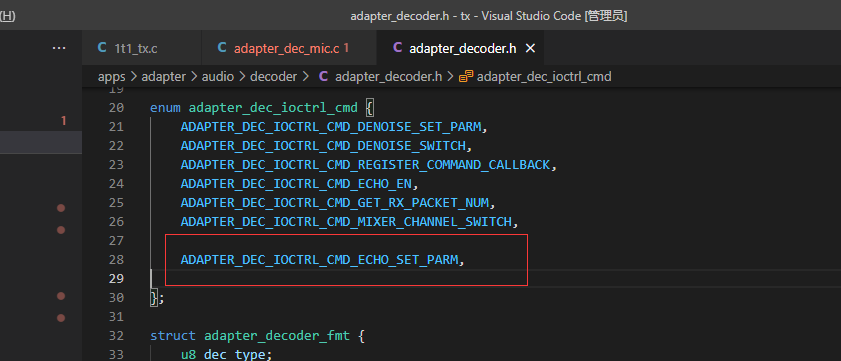Click the C icon on adapter_decoder.h tab
The height and width of the screenshot is (361, 841).
pyautogui.click(x=397, y=48)
